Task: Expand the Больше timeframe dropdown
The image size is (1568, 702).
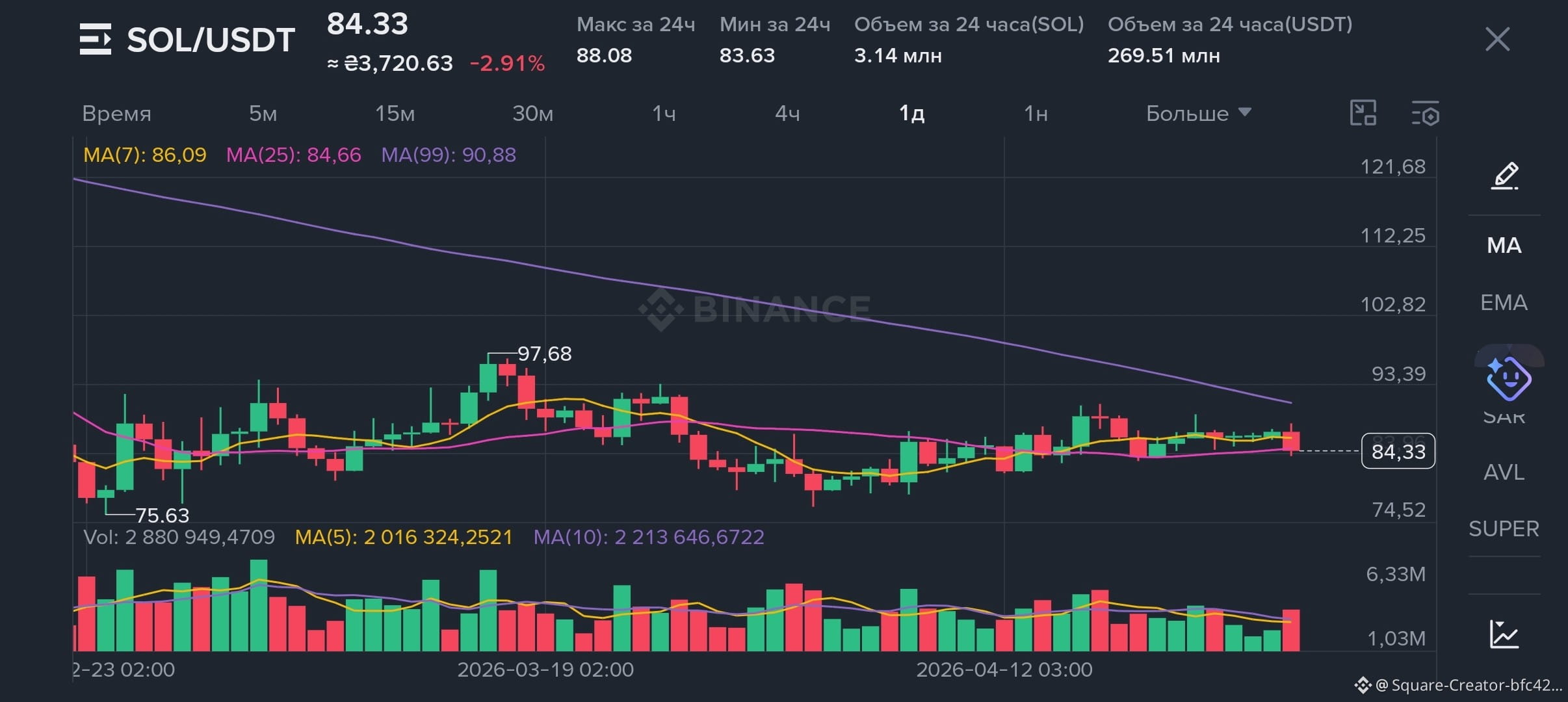Action: click(x=1198, y=113)
